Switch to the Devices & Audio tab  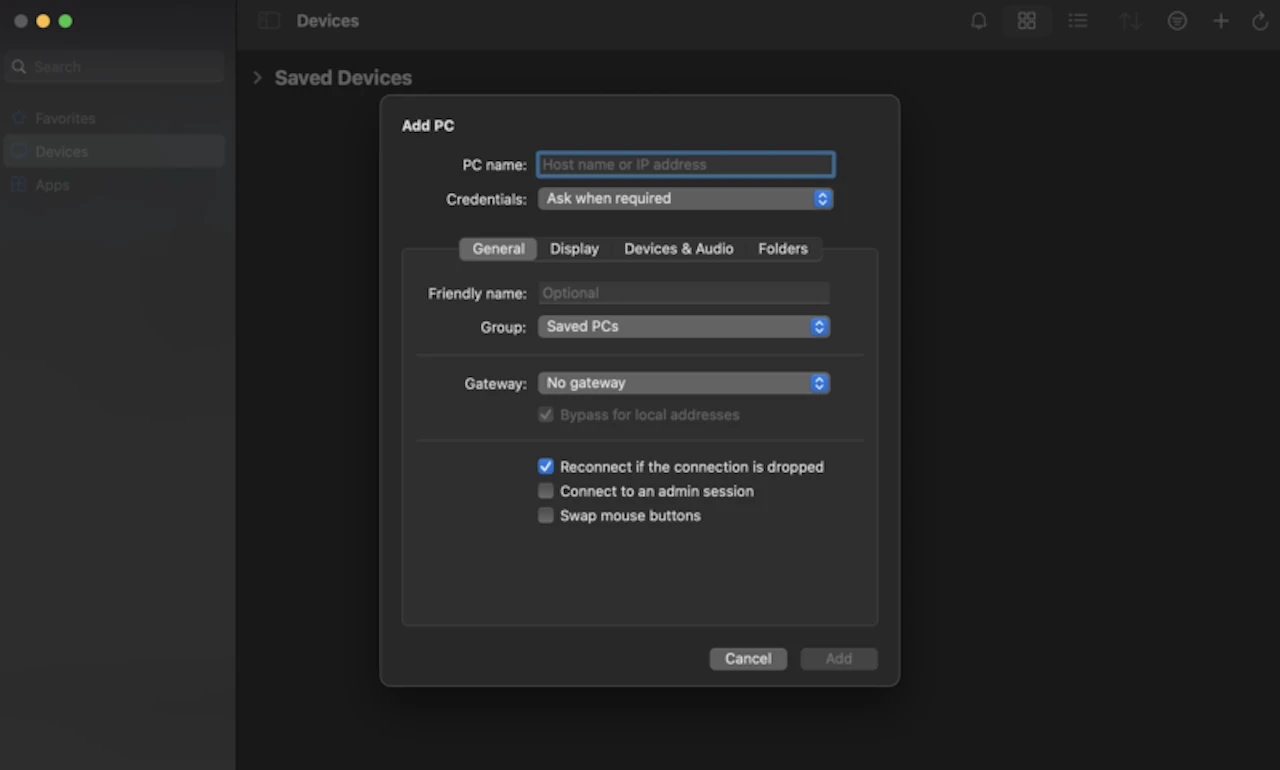(679, 249)
